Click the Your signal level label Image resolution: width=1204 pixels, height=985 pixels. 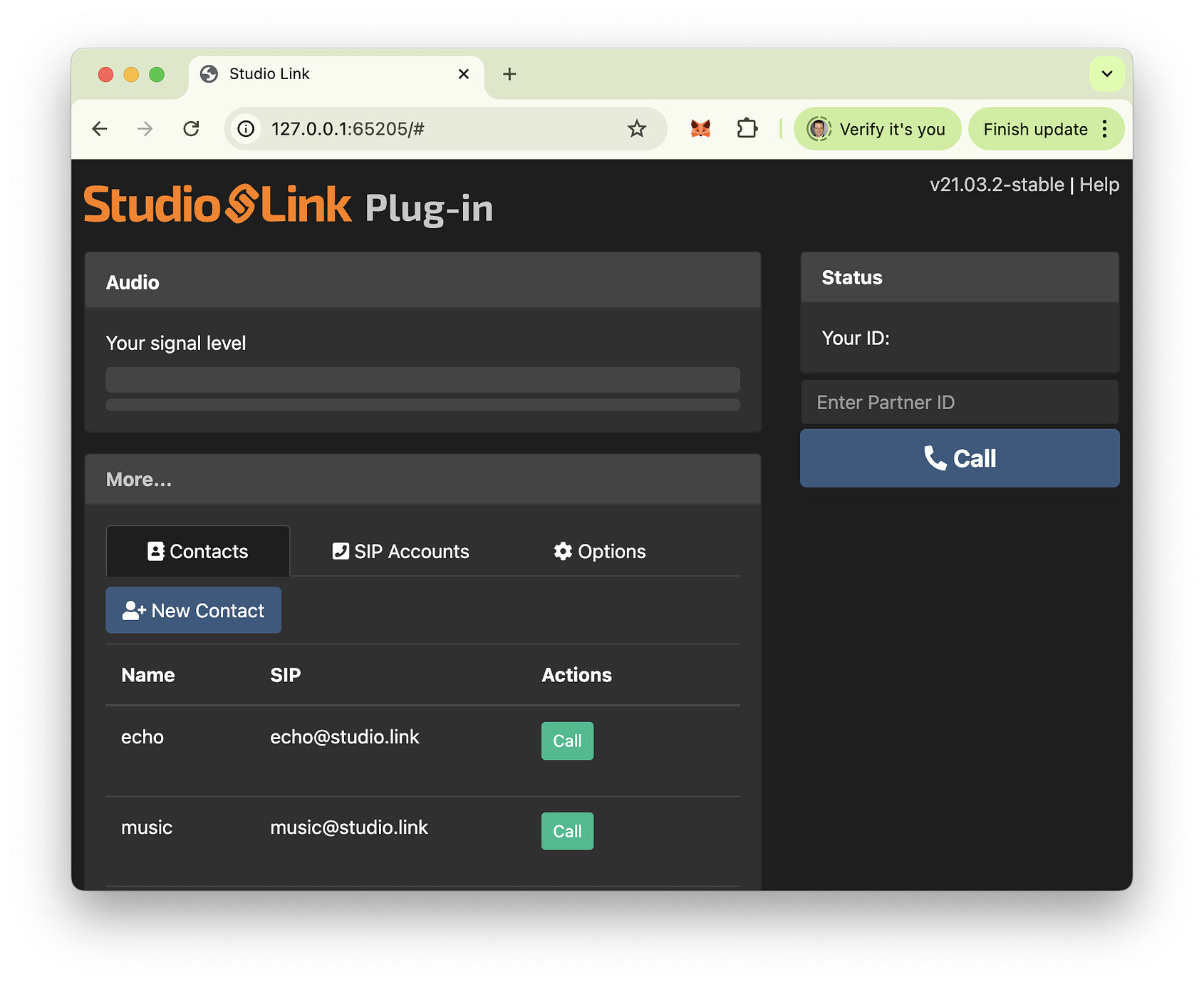point(176,344)
